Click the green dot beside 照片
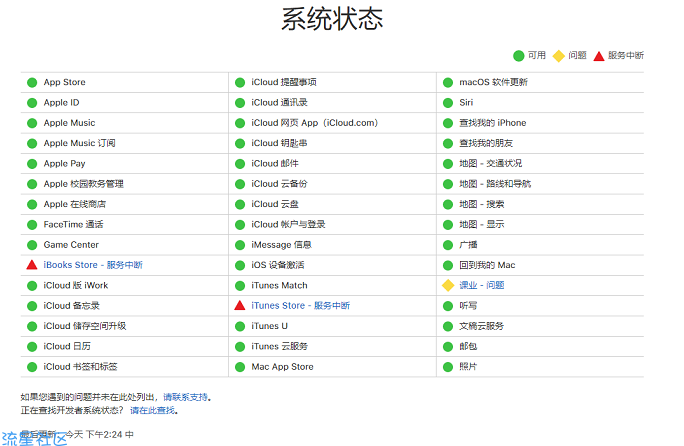Viewport: 684px width, 446px height. click(x=448, y=367)
